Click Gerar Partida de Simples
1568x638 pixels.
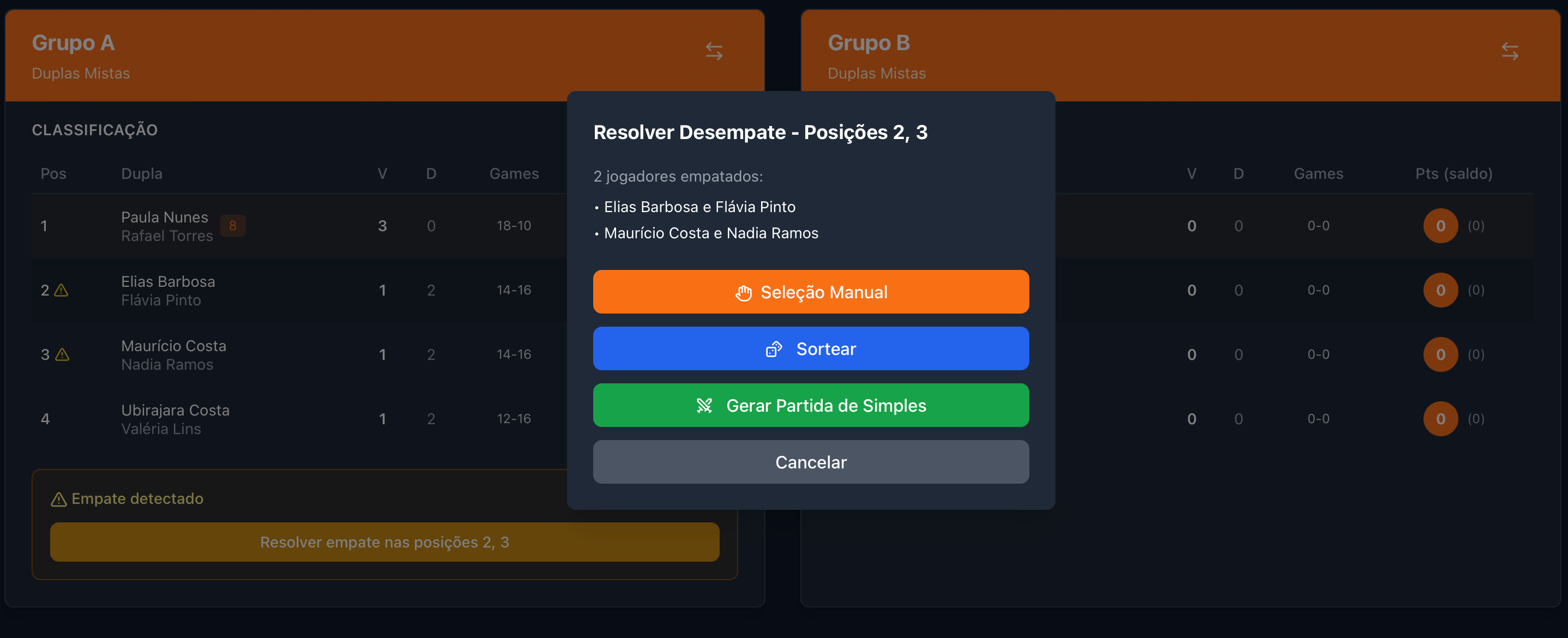(811, 406)
